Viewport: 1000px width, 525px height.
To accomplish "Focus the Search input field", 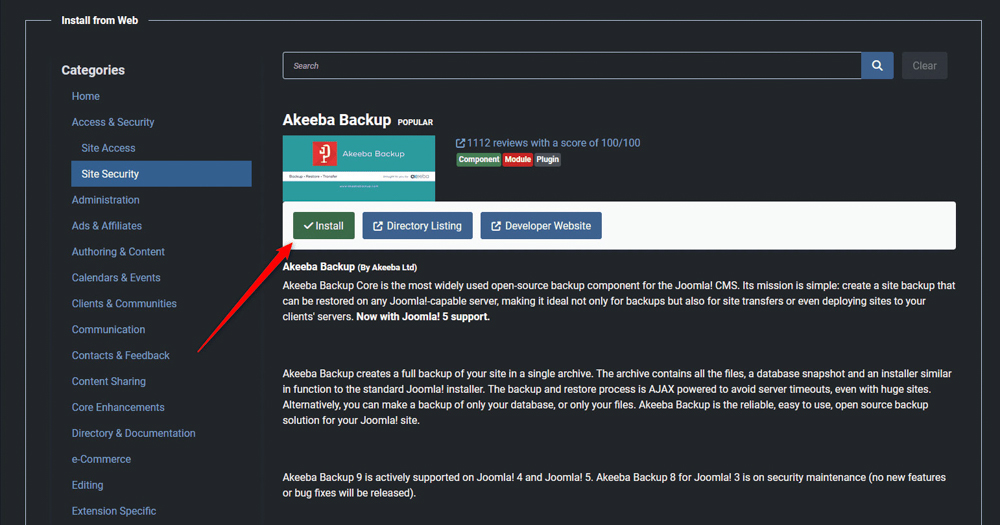I will [572, 66].
